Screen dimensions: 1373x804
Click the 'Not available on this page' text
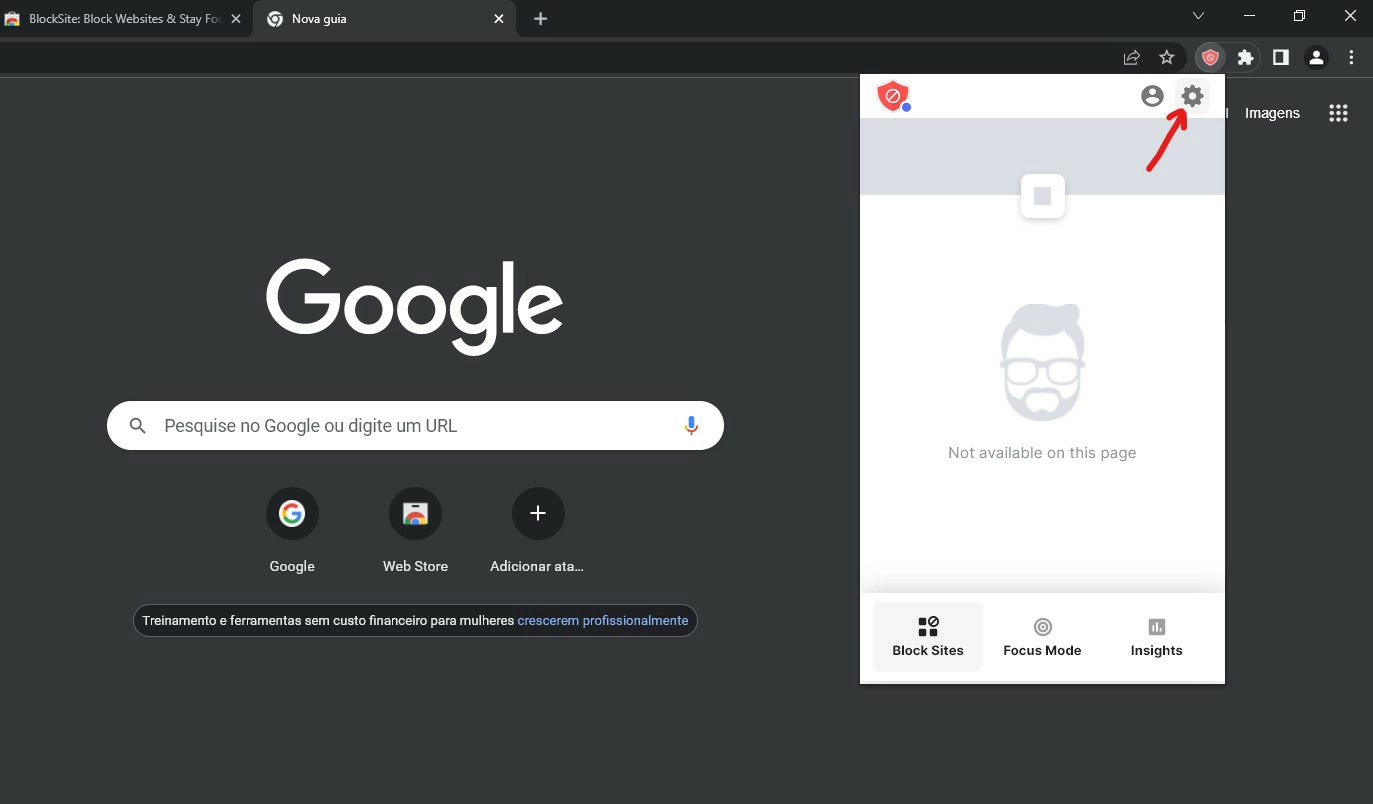[x=1042, y=452]
